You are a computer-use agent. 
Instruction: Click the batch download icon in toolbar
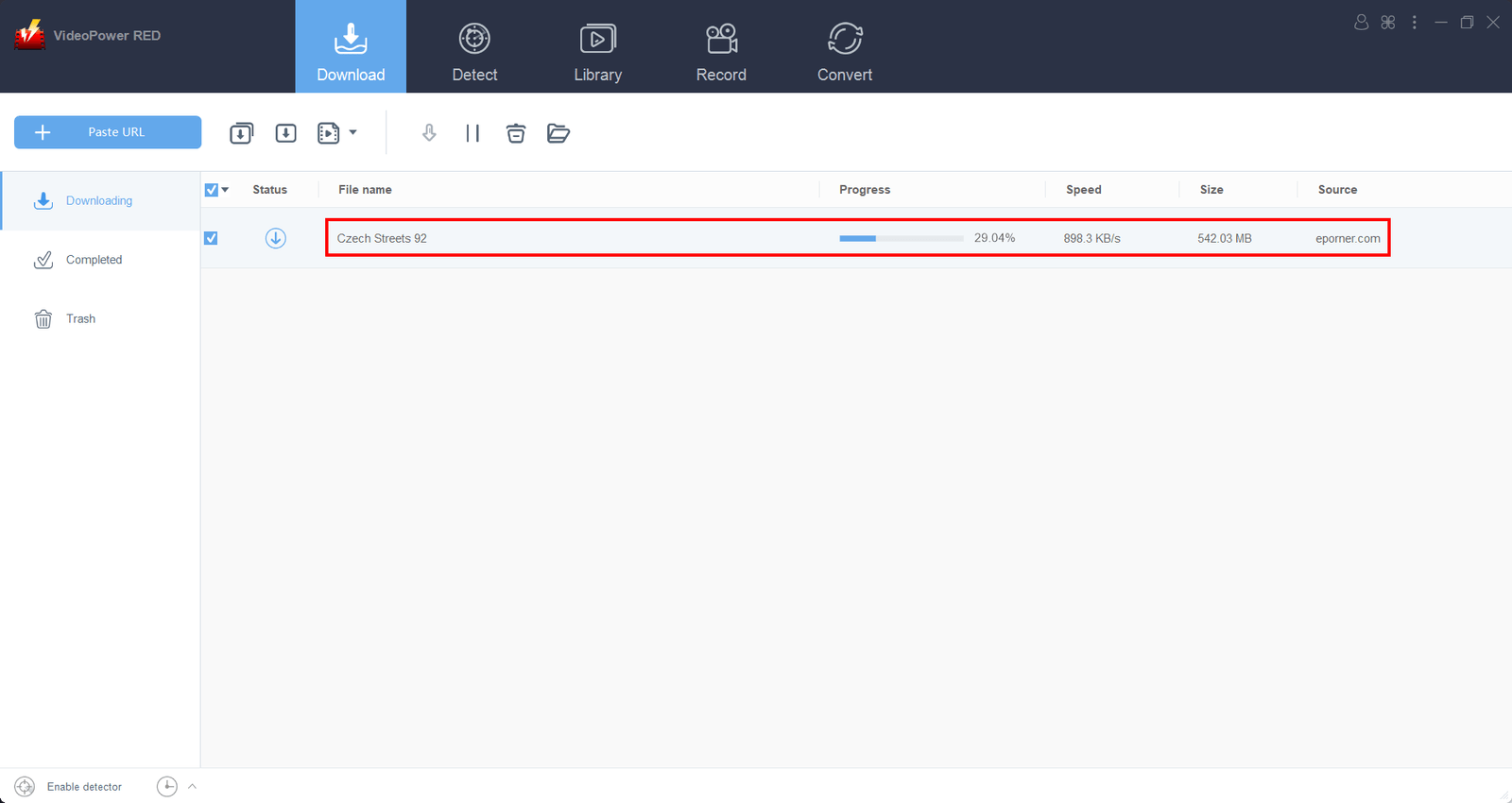point(242,133)
